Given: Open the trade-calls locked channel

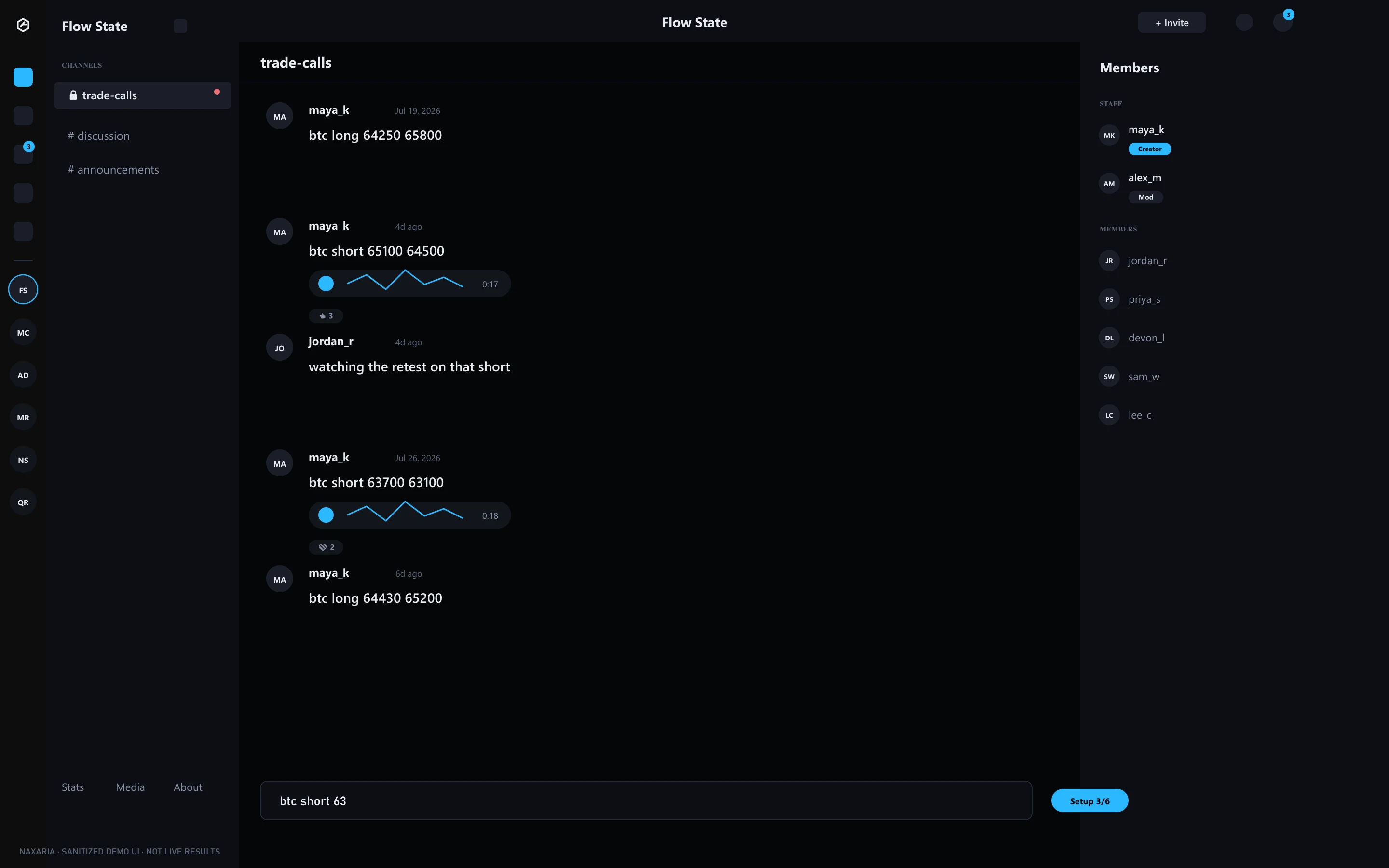Looking at the screenshot, I should click(x=143, y=95).
